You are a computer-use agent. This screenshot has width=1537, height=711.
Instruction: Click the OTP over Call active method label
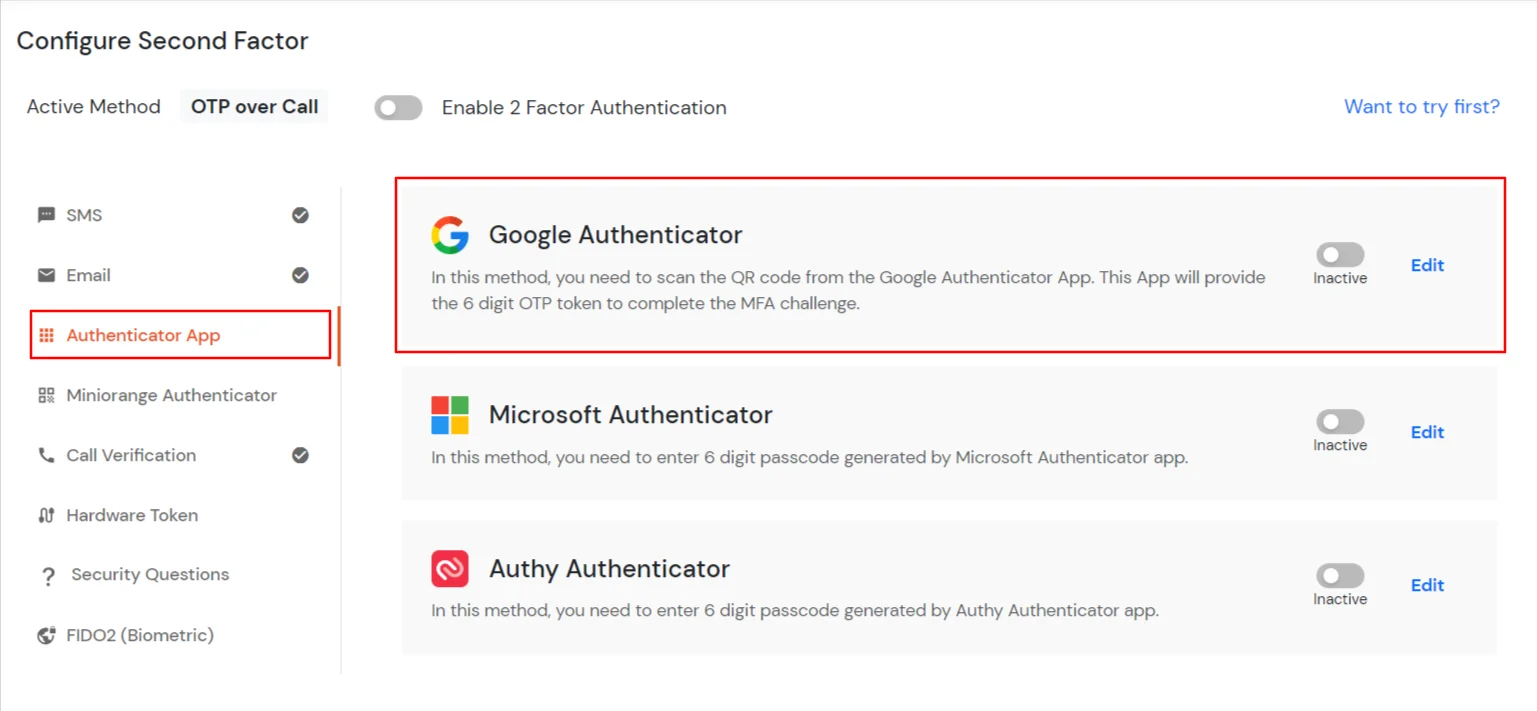coord(254,107)
